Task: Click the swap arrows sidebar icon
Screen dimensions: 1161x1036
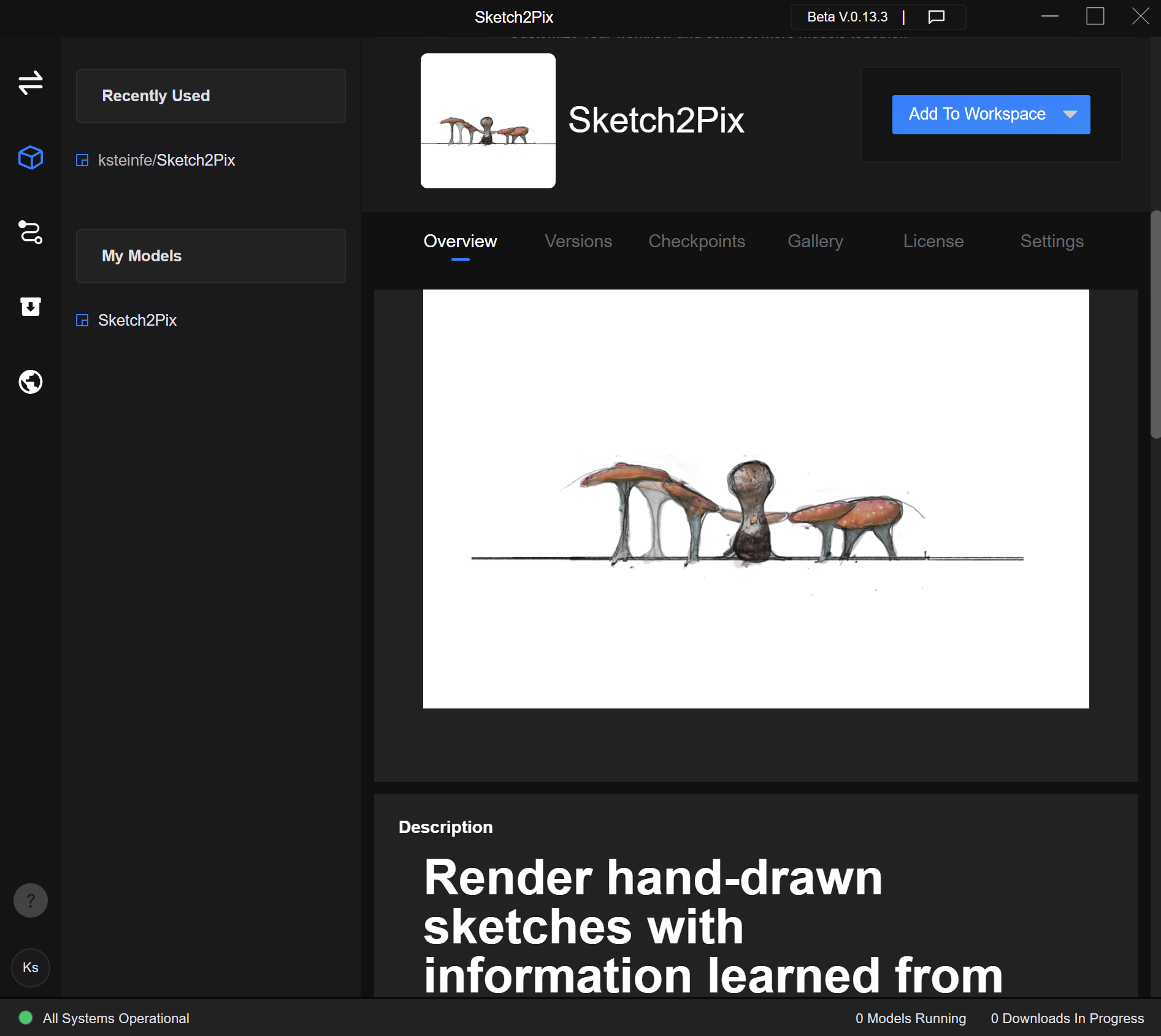Action: [30, 83]
